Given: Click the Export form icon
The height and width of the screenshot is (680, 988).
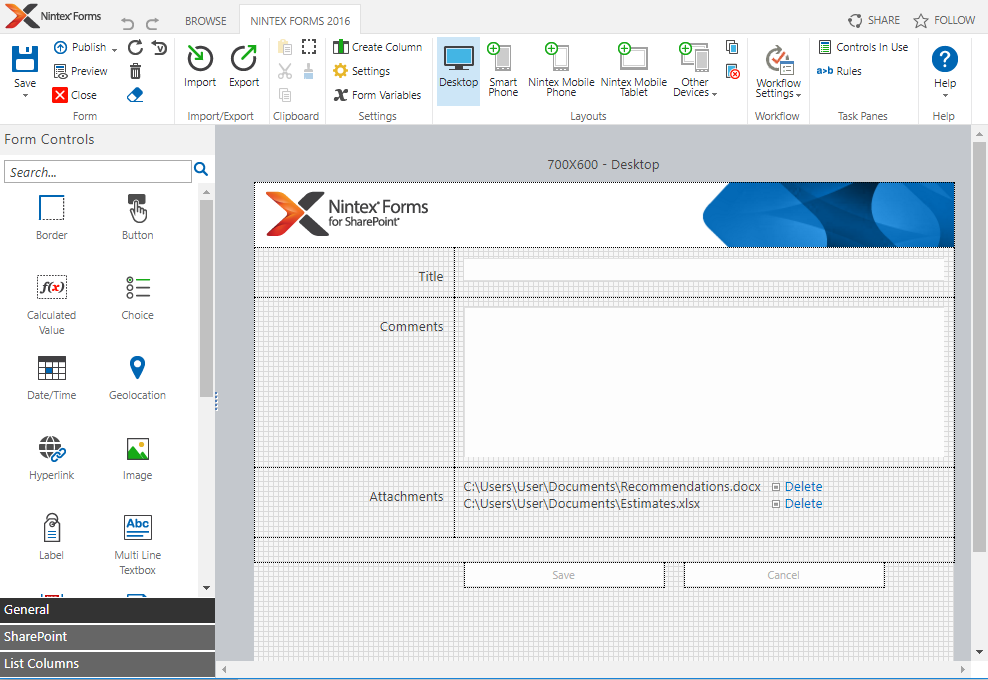Looking at the screenshot, I should click(244, 60).
